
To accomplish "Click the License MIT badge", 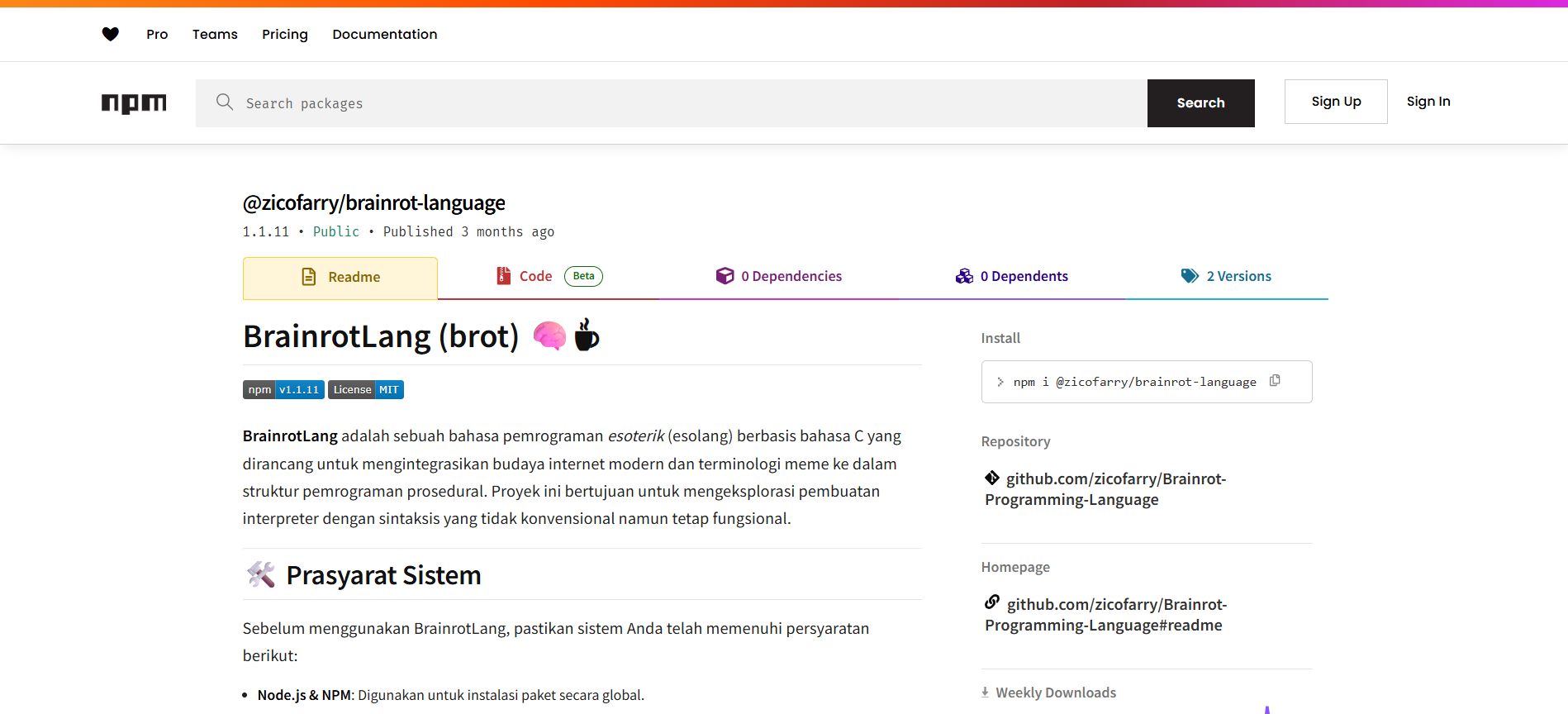I will [366, 390].
